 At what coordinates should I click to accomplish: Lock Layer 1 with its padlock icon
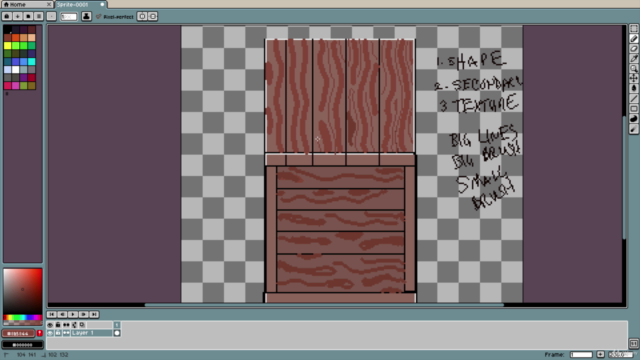click(58, 333)
